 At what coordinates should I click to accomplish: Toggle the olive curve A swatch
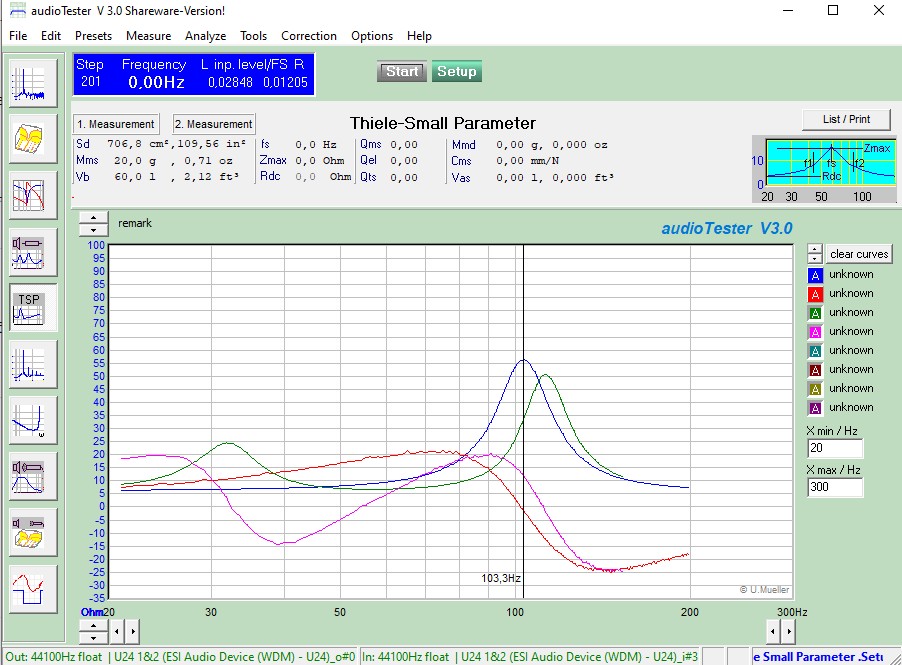click(x=815, y=389)
